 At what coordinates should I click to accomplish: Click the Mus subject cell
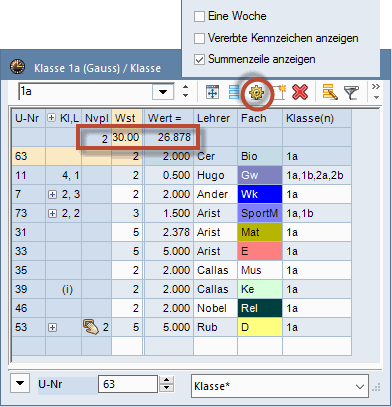pyautogui.click(x=260, y=270)
